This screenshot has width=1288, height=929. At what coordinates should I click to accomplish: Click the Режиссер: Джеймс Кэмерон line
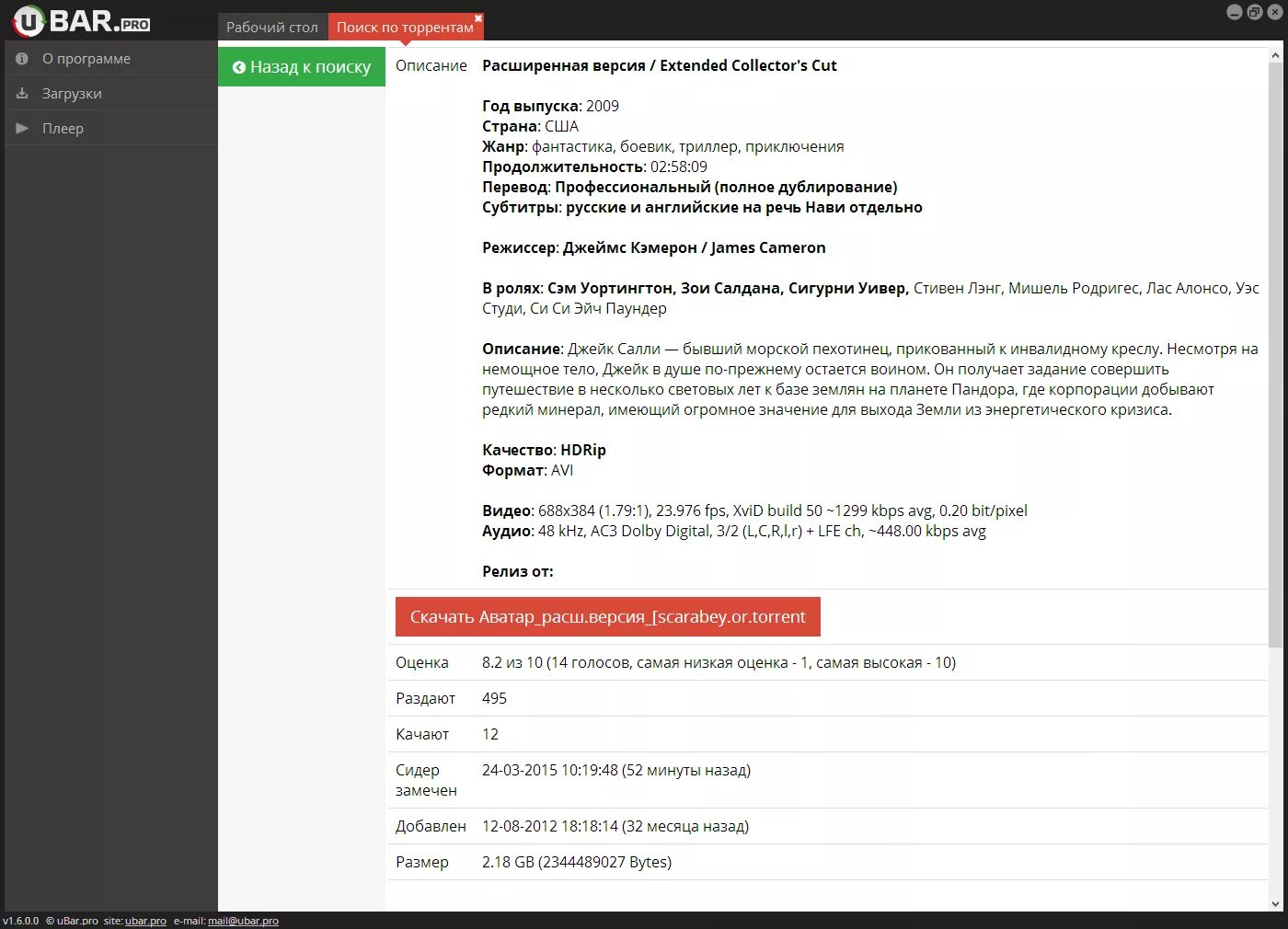653,247
